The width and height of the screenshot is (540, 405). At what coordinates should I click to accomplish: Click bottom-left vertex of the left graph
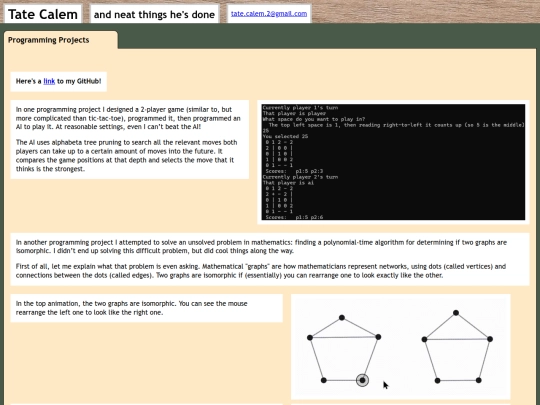323,380
